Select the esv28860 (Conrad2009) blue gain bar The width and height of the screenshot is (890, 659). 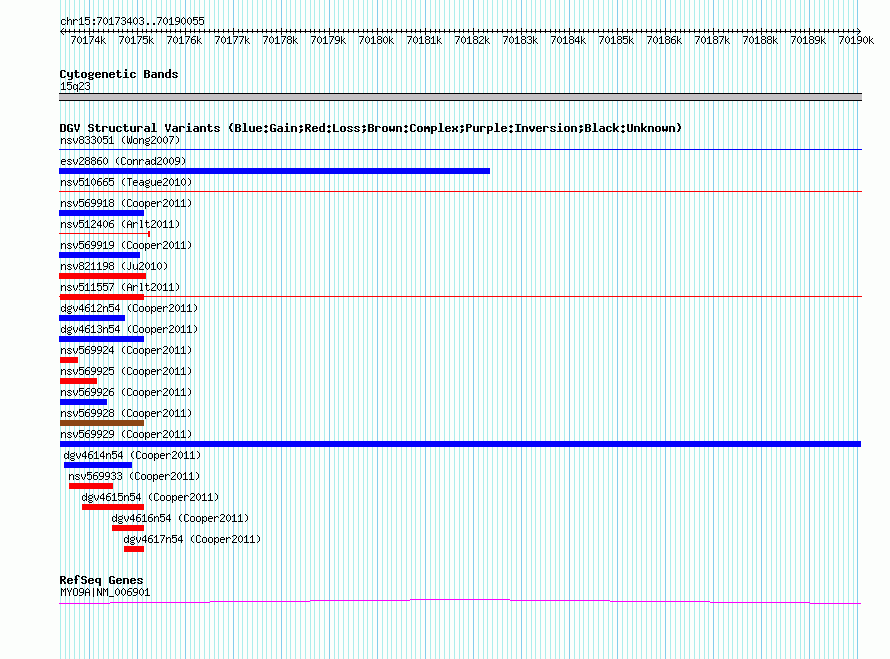point(274,171)
